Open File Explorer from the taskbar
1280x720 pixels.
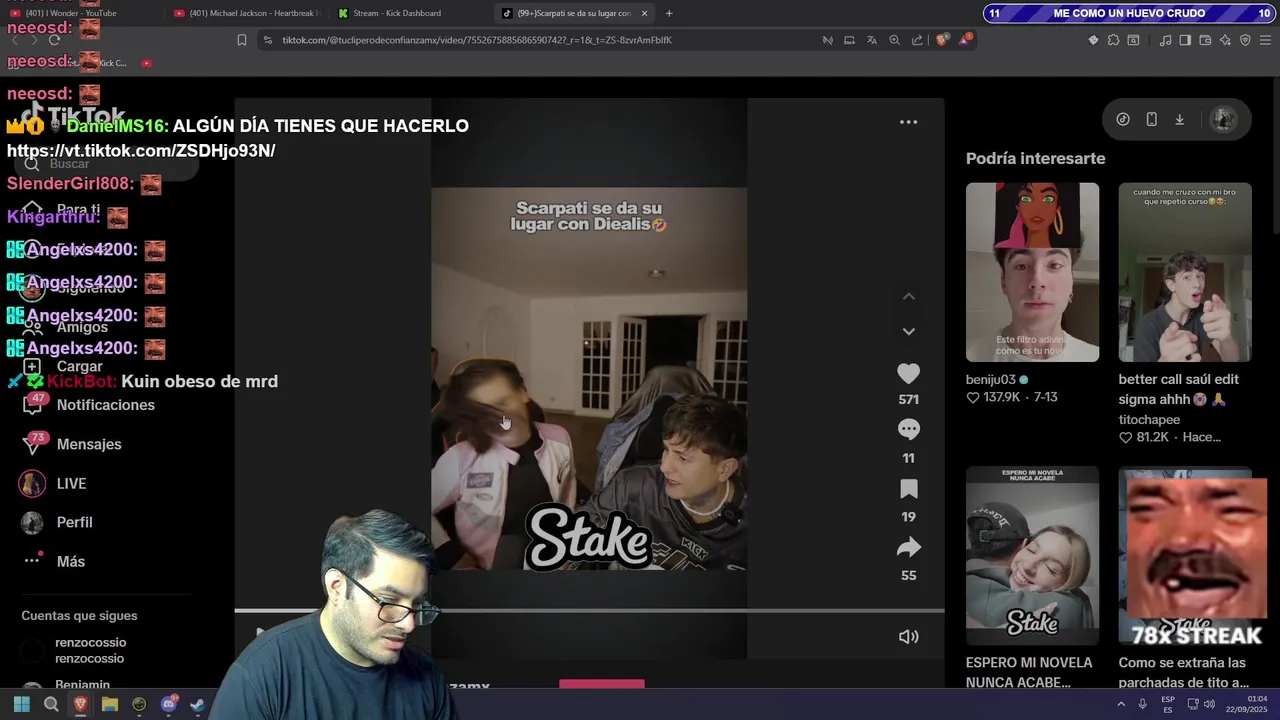pos(110,705)
